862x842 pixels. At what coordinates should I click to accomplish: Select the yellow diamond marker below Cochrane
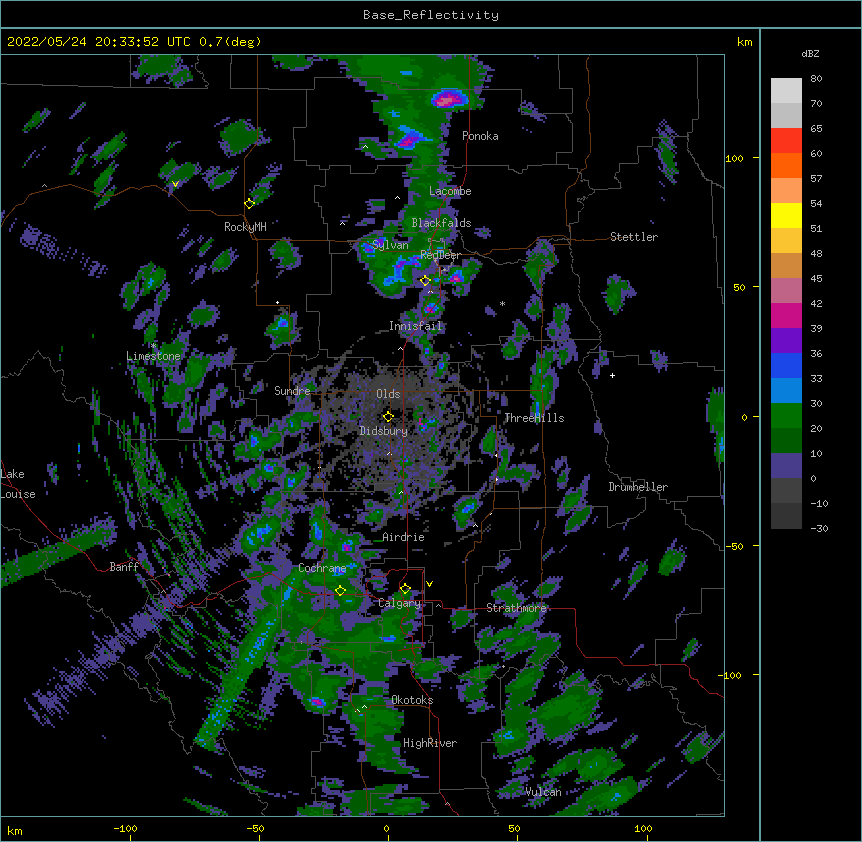(340, 591)
